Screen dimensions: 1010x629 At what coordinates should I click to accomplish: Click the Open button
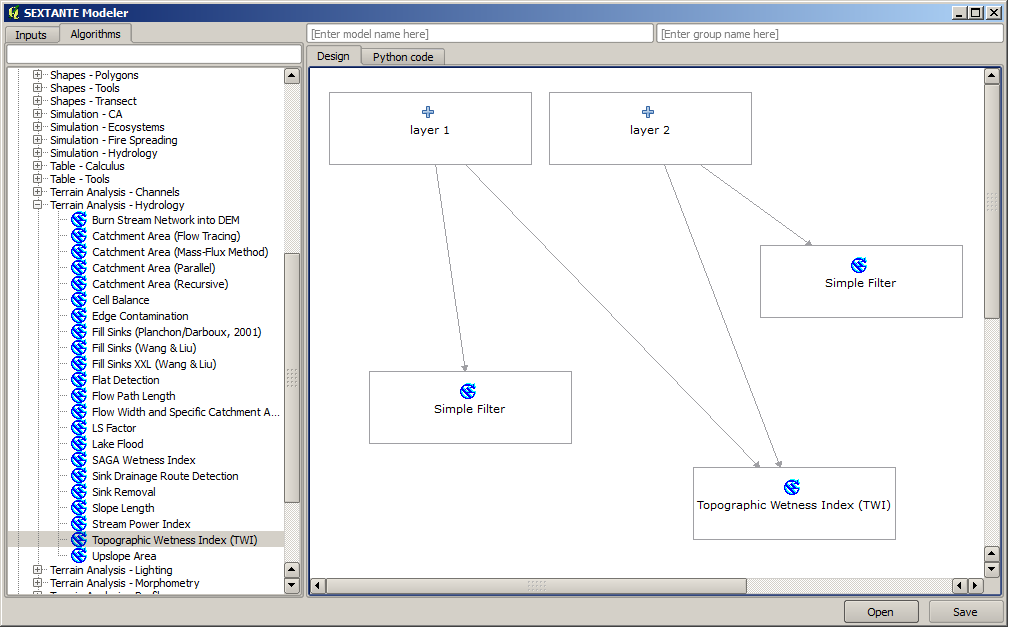pyautogui.click(x=880, y=612)
